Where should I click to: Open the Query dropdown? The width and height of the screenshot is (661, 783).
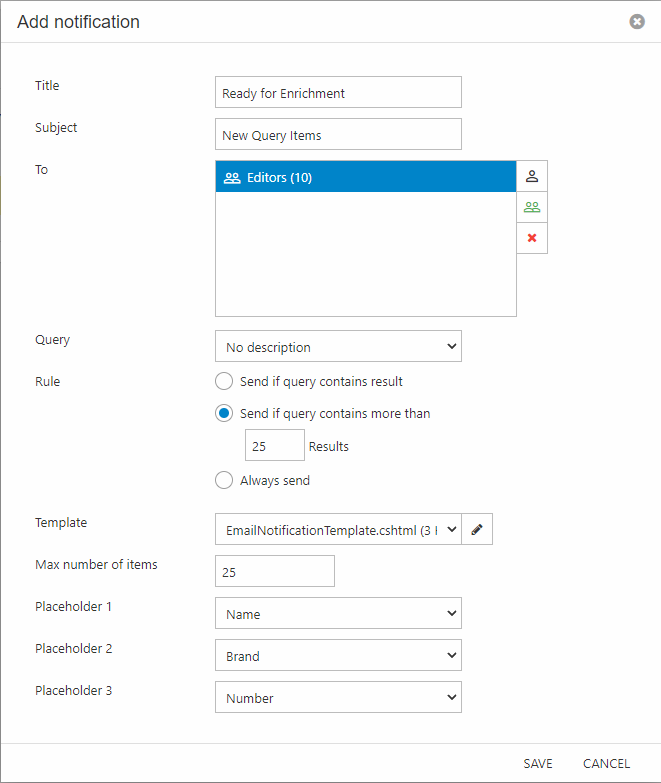tap(338, 347)
